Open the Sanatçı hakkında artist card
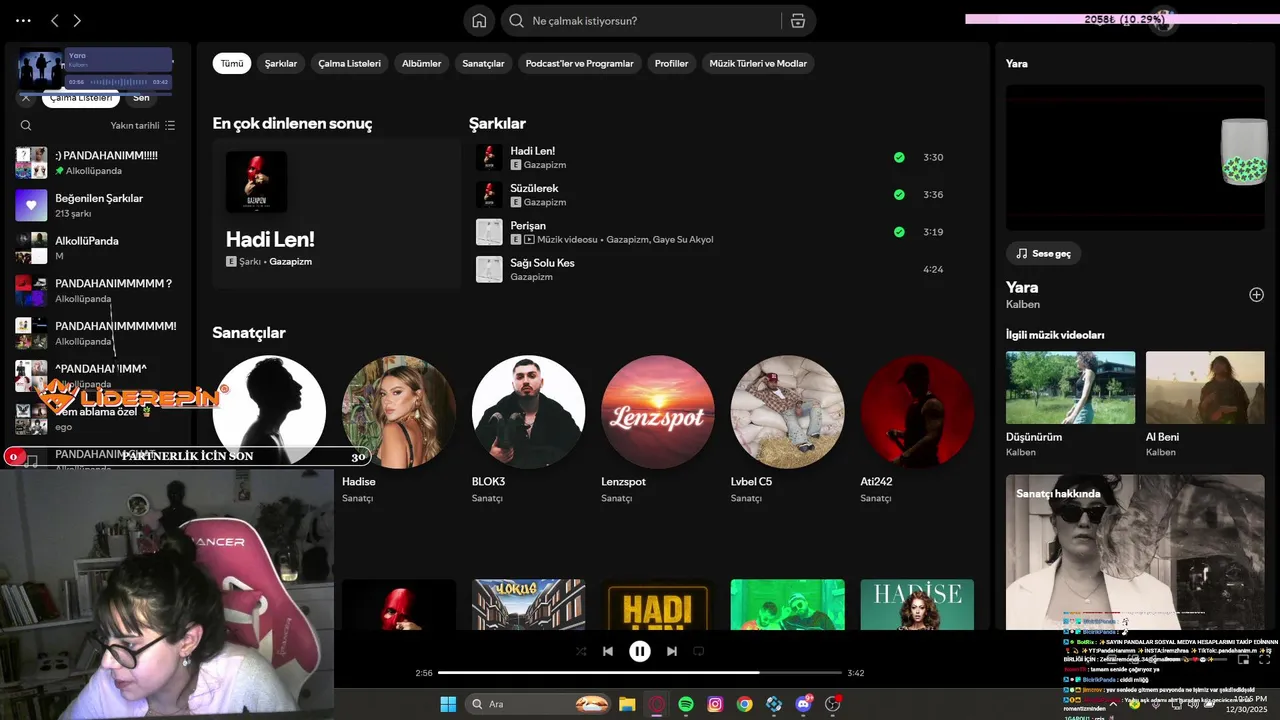 [1135, 552]
